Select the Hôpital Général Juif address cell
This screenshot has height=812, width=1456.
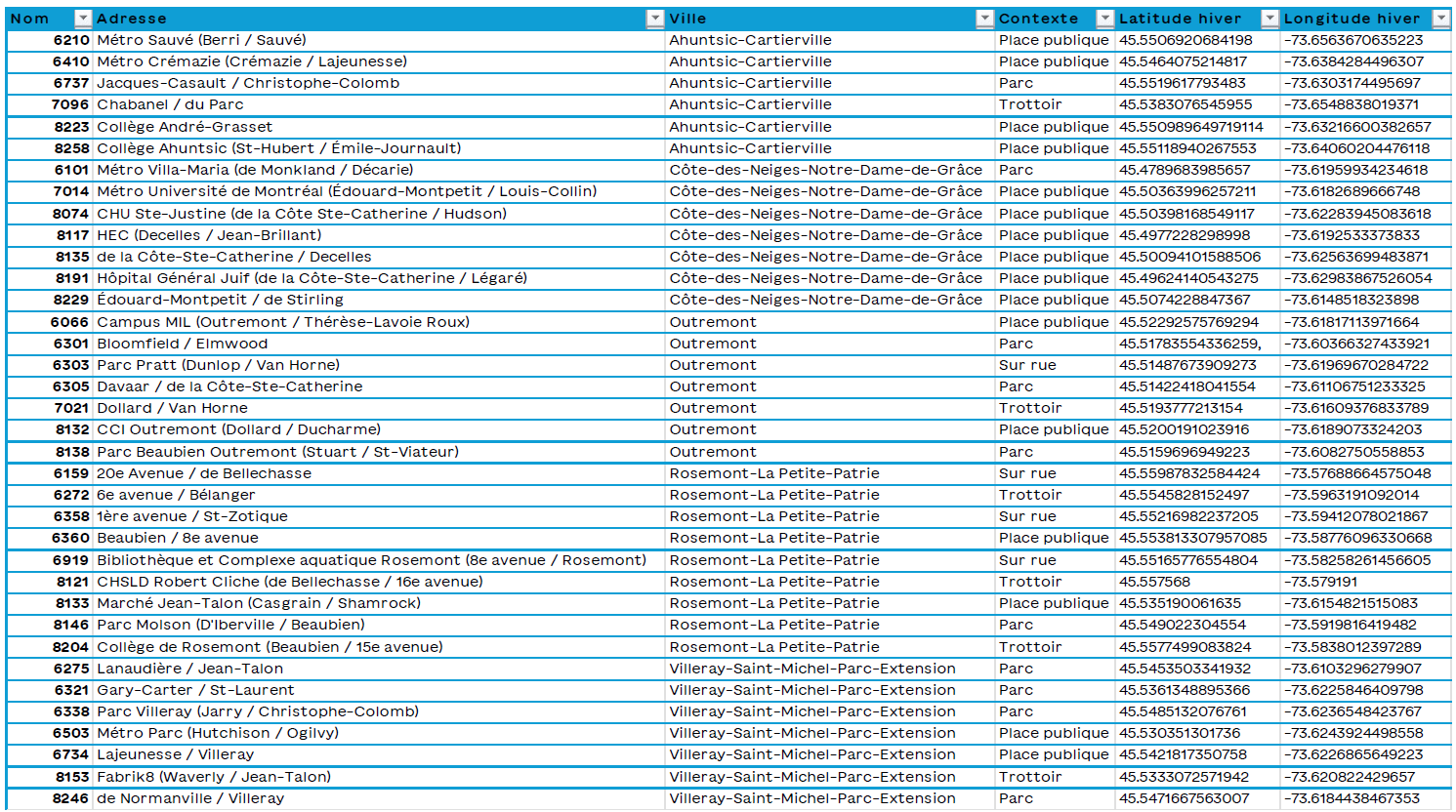tap(379, 278)
